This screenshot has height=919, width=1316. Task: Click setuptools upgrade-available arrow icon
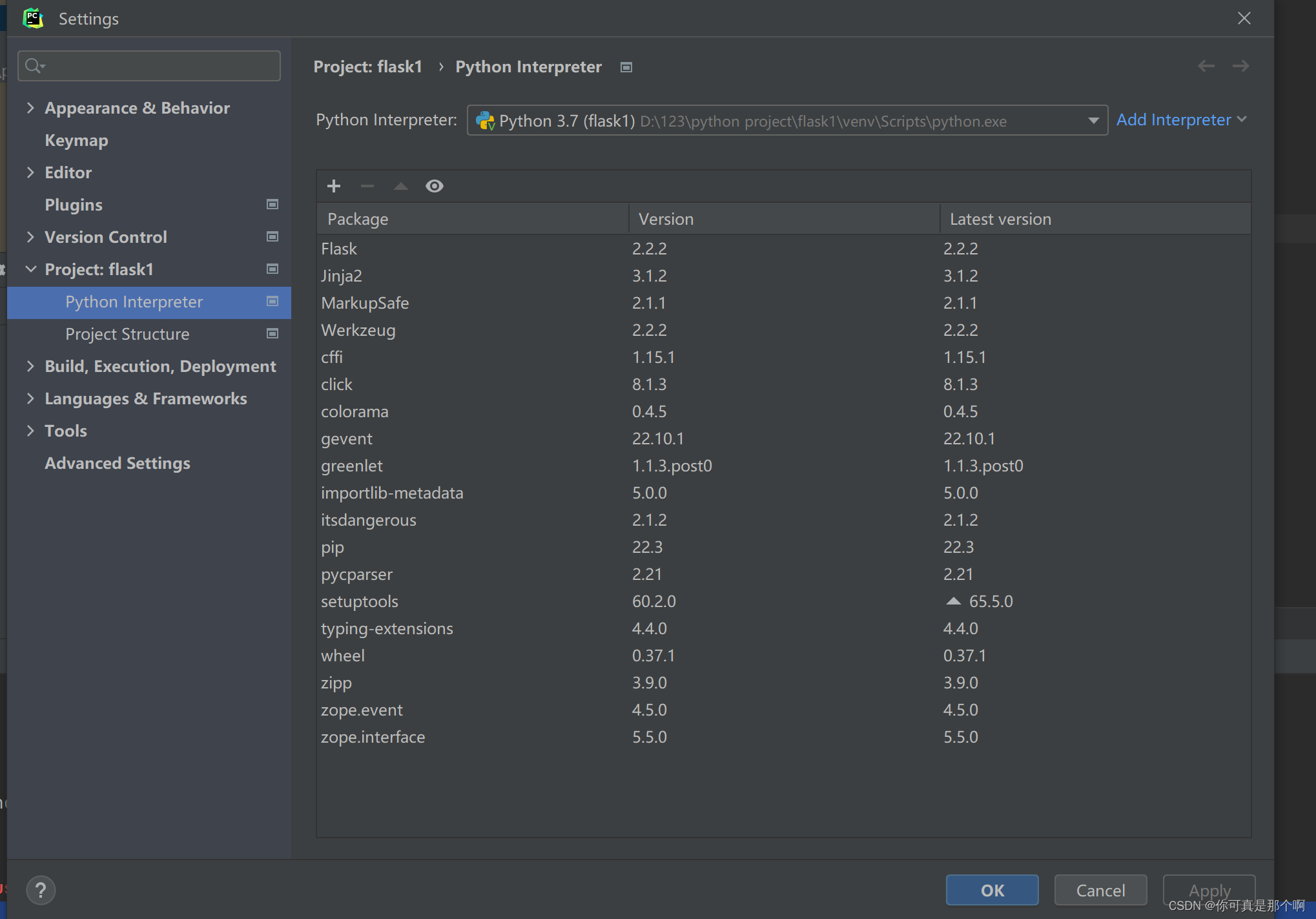(x=953, y=601)
